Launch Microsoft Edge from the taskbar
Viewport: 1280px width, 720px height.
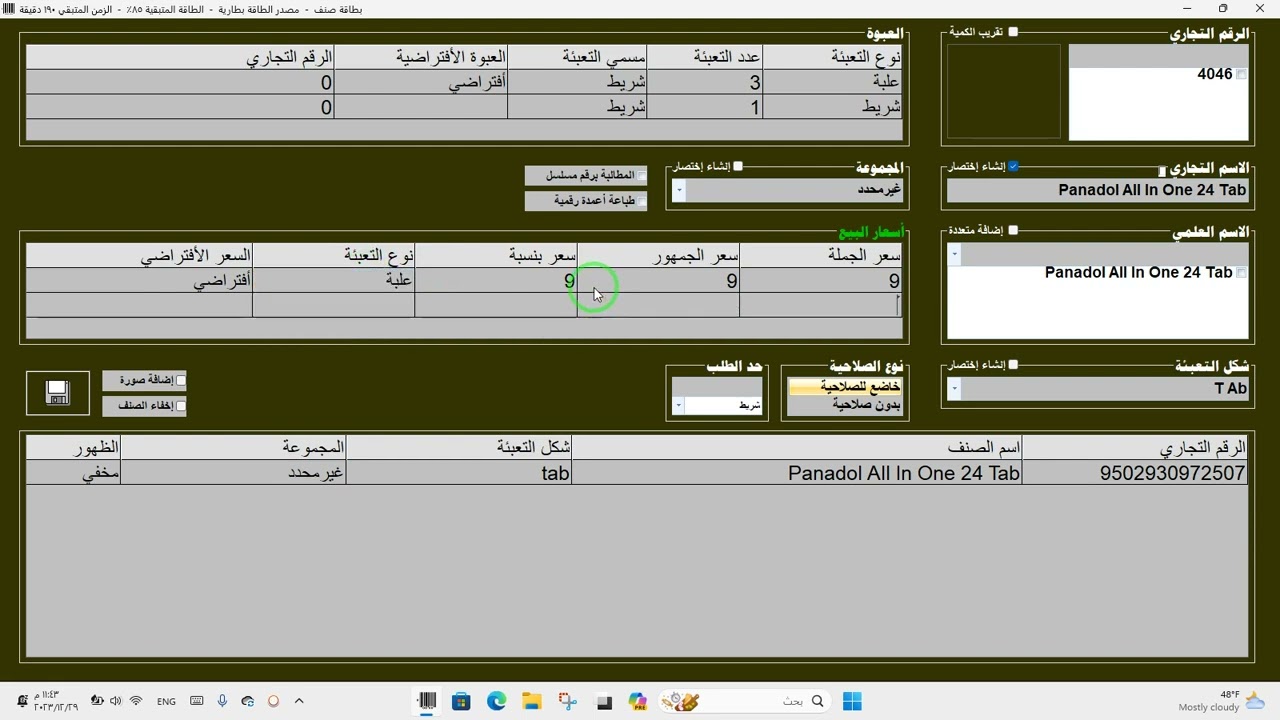[497, 701]
